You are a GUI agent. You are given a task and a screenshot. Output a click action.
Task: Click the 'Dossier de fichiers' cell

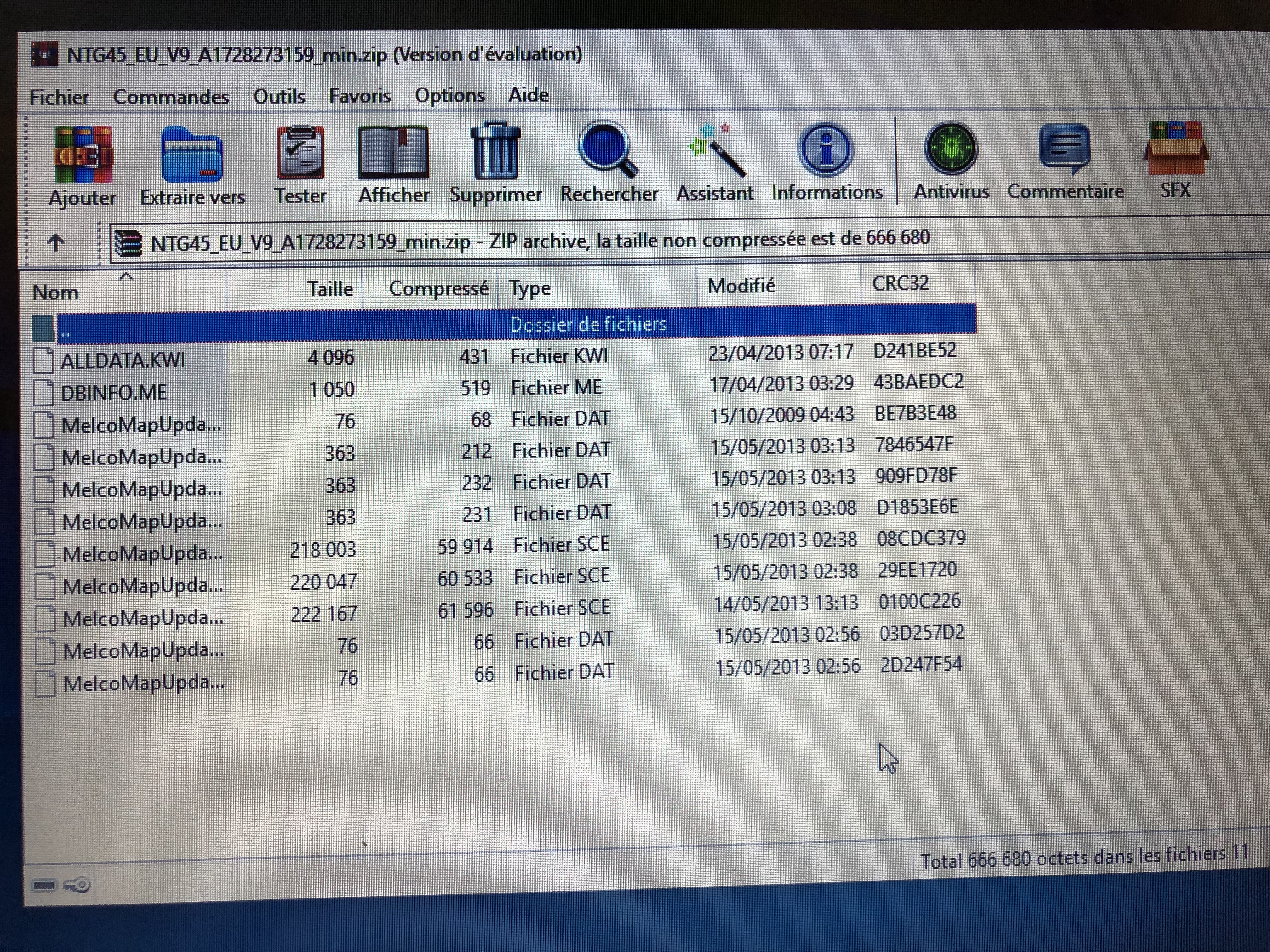click(x=588, y=324)
